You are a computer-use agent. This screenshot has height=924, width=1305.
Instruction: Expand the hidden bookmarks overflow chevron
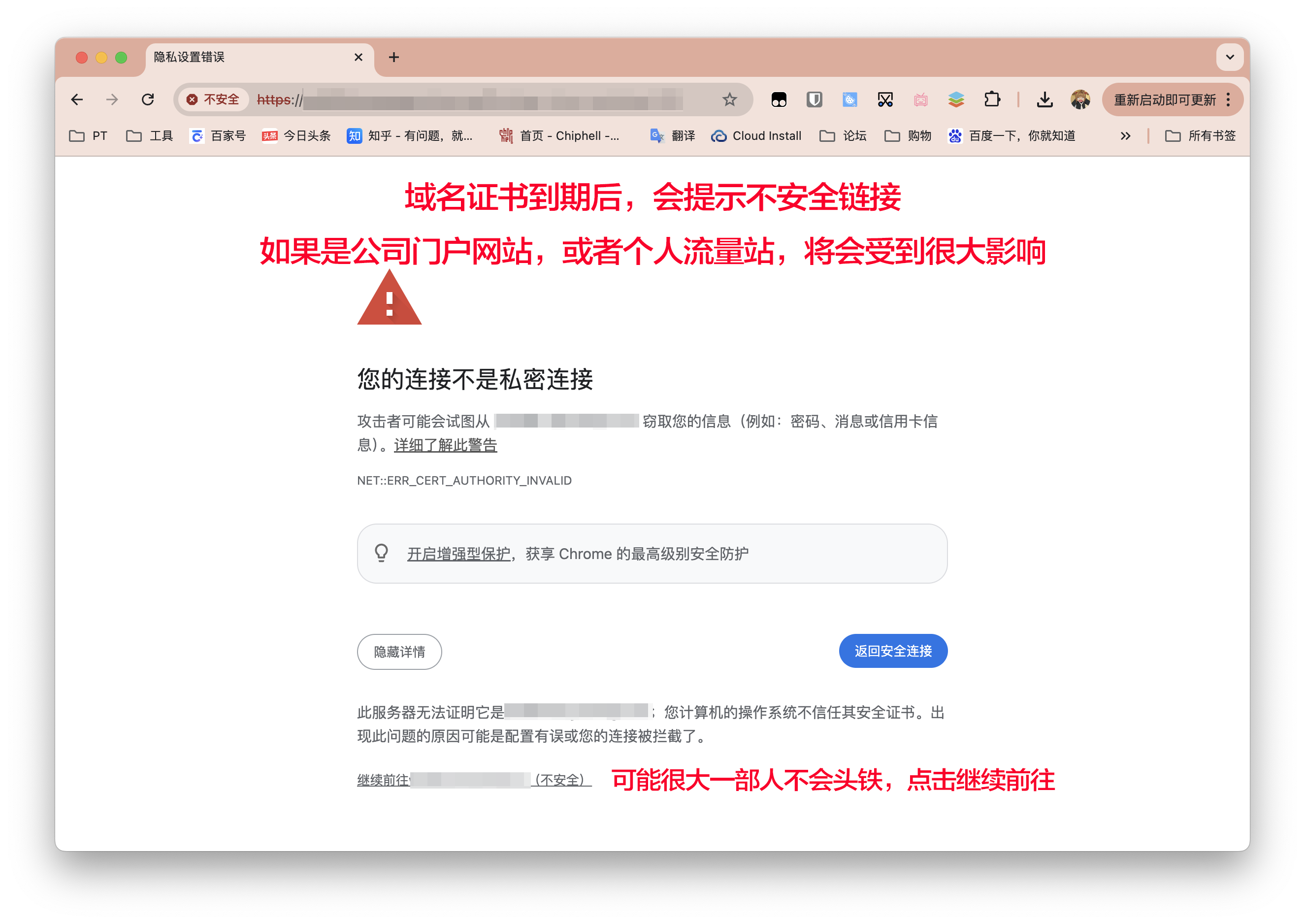pos(1125,136)
